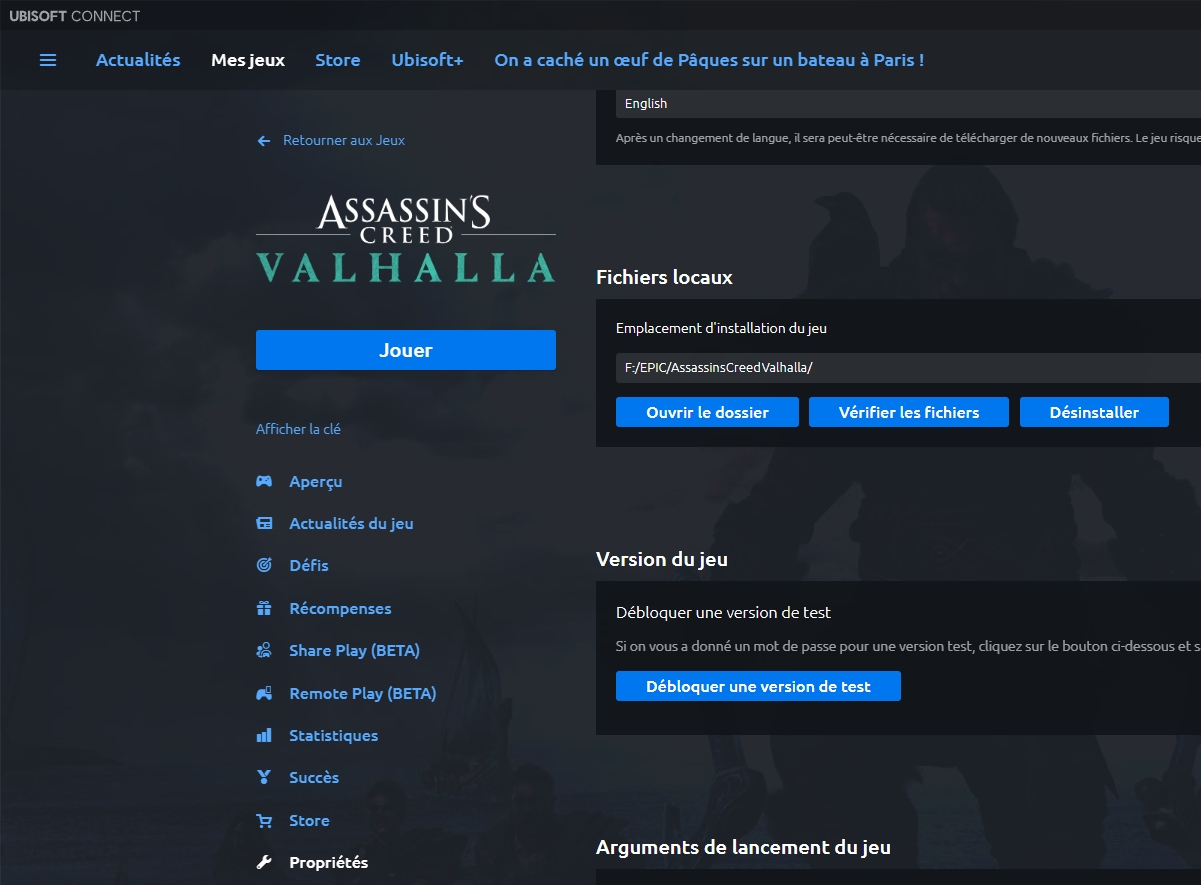Go to the Actualités tab
The width and height of the screenshot is (1201, 885).
click(138, 60)
